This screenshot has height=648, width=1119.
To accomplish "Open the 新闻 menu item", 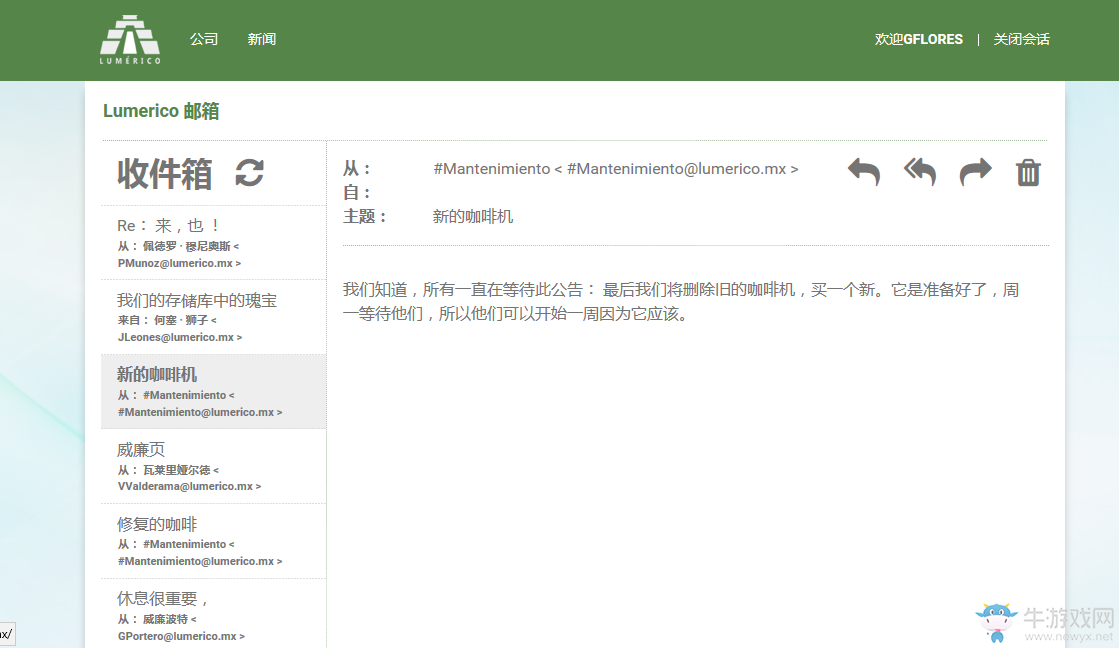I will [262, 39].
